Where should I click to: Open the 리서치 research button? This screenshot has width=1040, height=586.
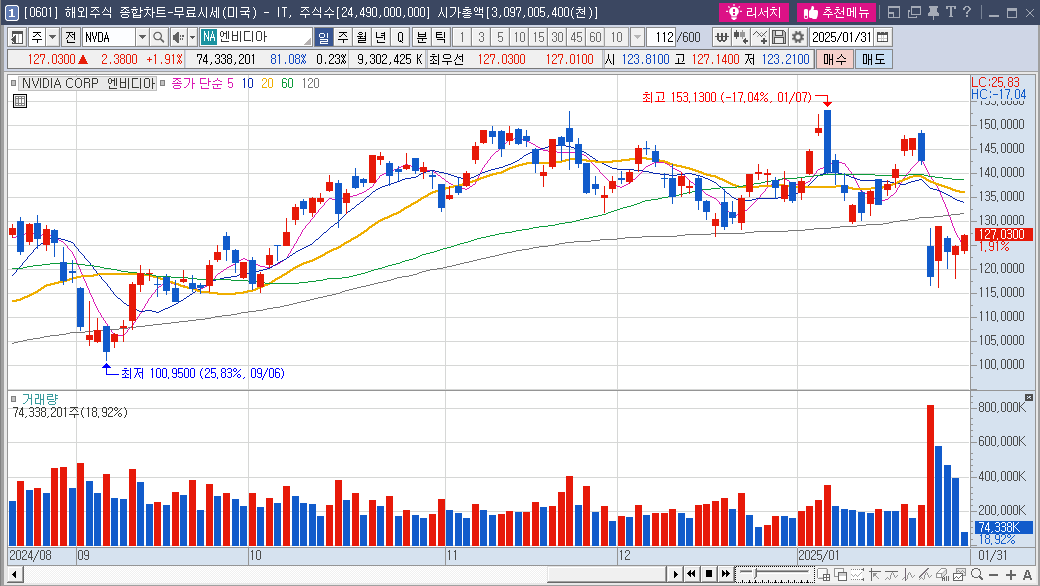754,12
